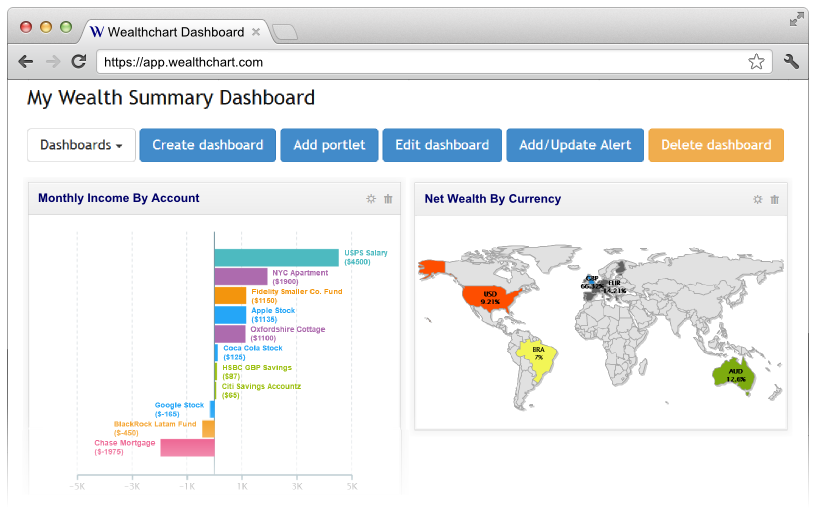The image size is (814, 515).
Task: Click fullscreen expand arrows icon
Action: [796, 19]
